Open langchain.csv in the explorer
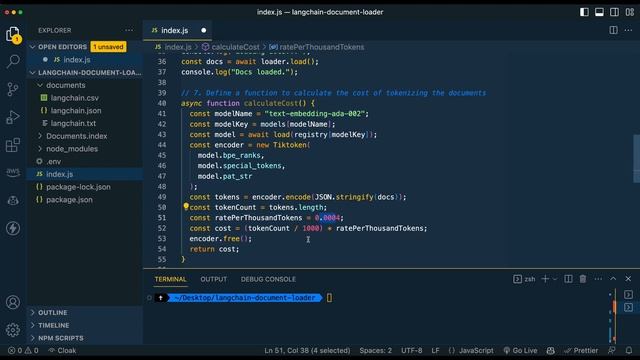Screen dimensions: 640x360 (75, 98)
